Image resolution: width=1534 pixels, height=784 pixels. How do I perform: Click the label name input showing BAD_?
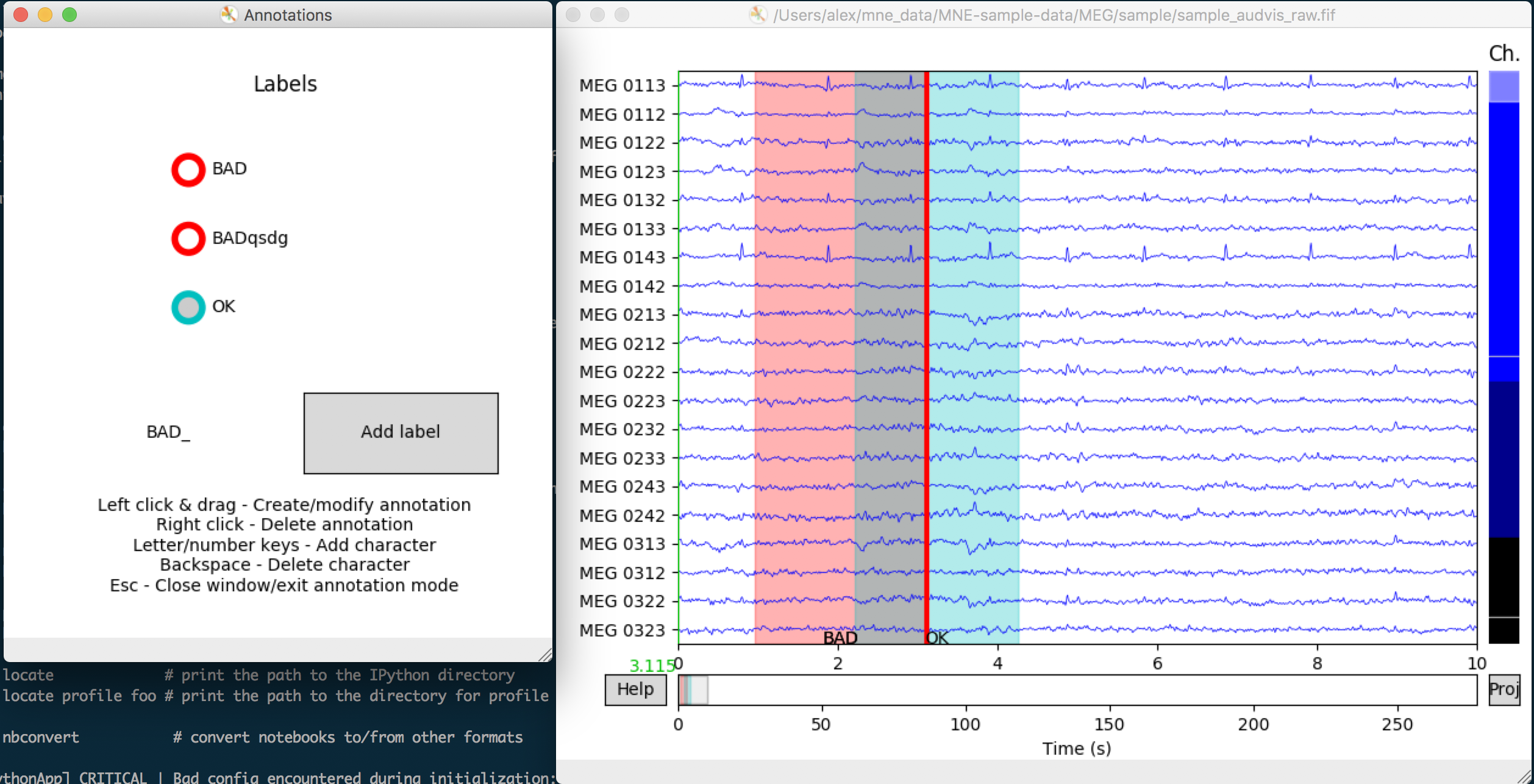click(168, 432)
